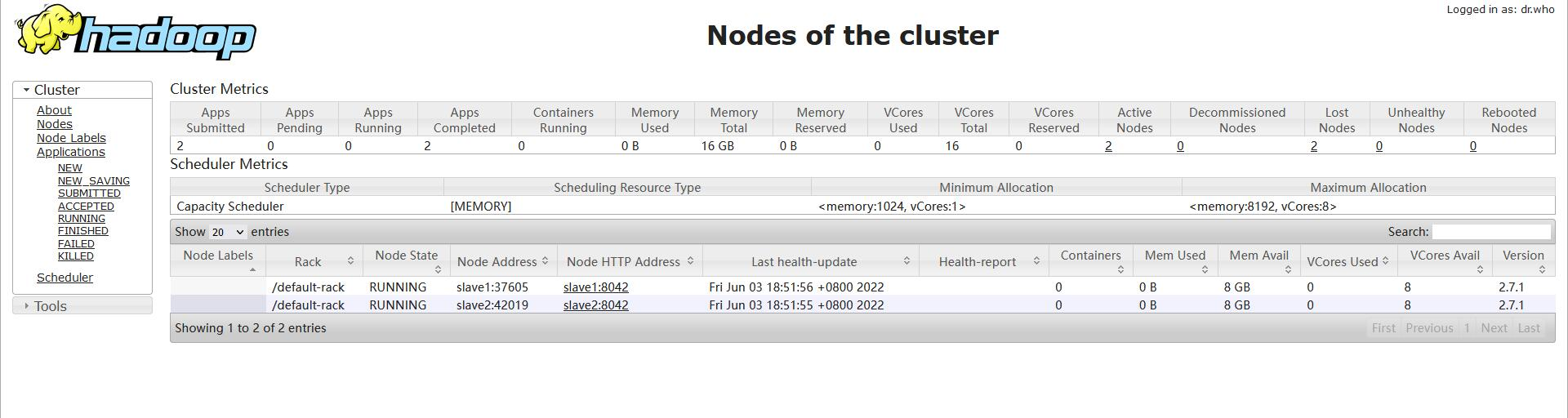Image resolution: width=1568 pixels, height=418 pixels.
Task: Click the Lost Nodes count link
Action: tap(1314, 146)
